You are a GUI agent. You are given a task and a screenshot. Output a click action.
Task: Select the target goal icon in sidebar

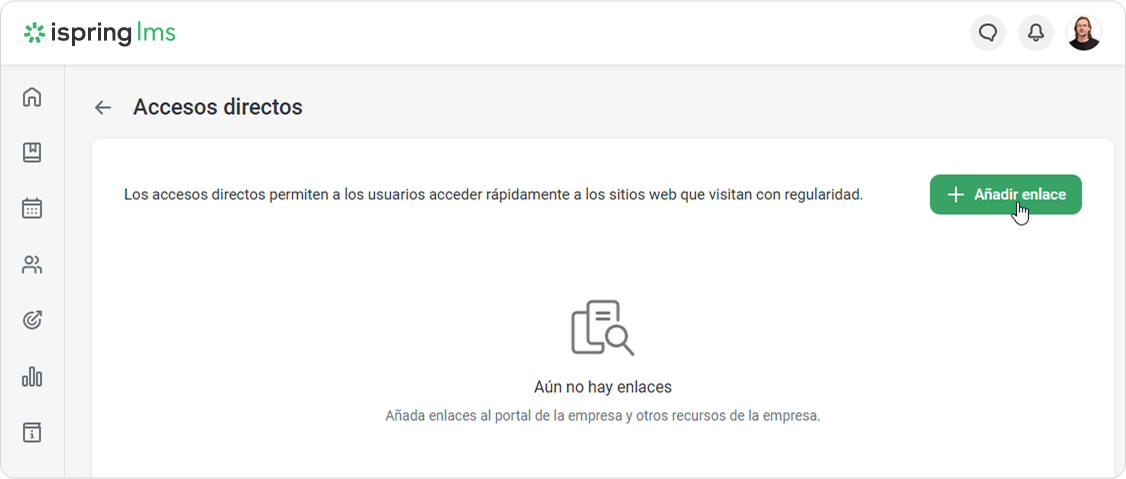point(32,321)
